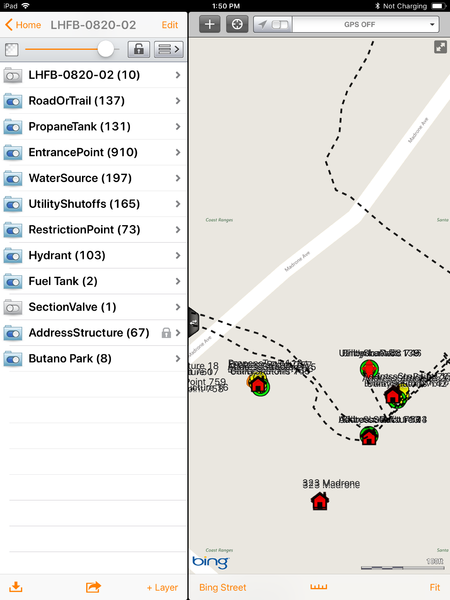Viewport: 450px width, 600px height.
Task: Tap the project title LHFB-0820-02
Action: (93, 25)
